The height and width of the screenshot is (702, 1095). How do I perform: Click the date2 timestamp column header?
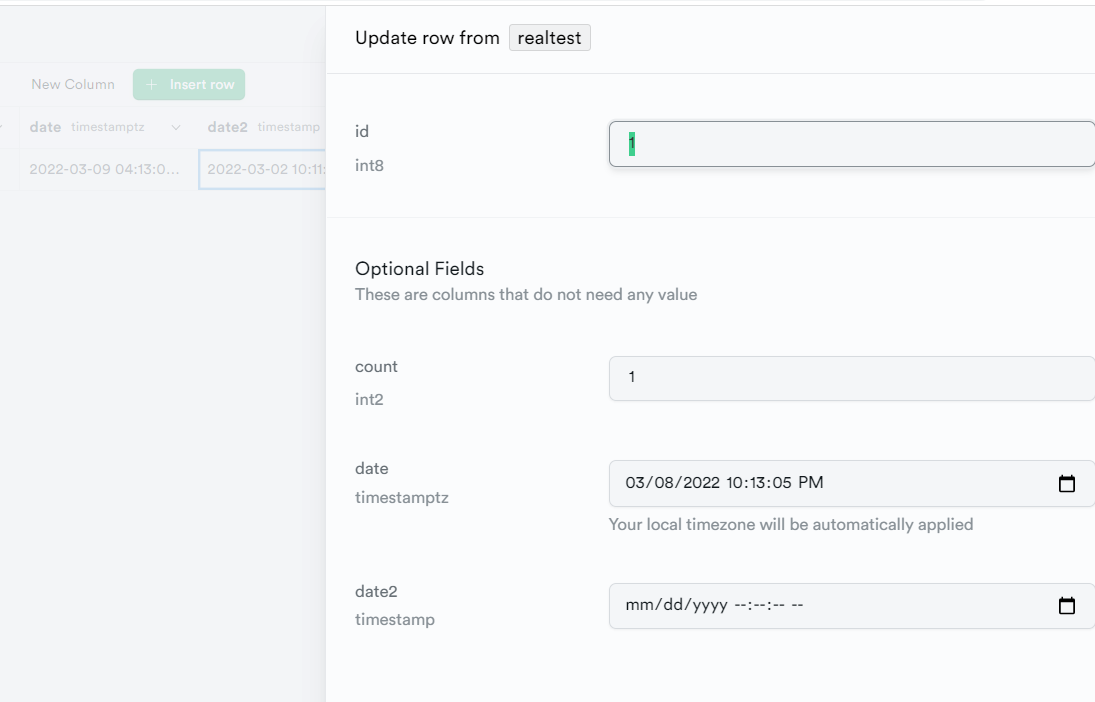263,127
